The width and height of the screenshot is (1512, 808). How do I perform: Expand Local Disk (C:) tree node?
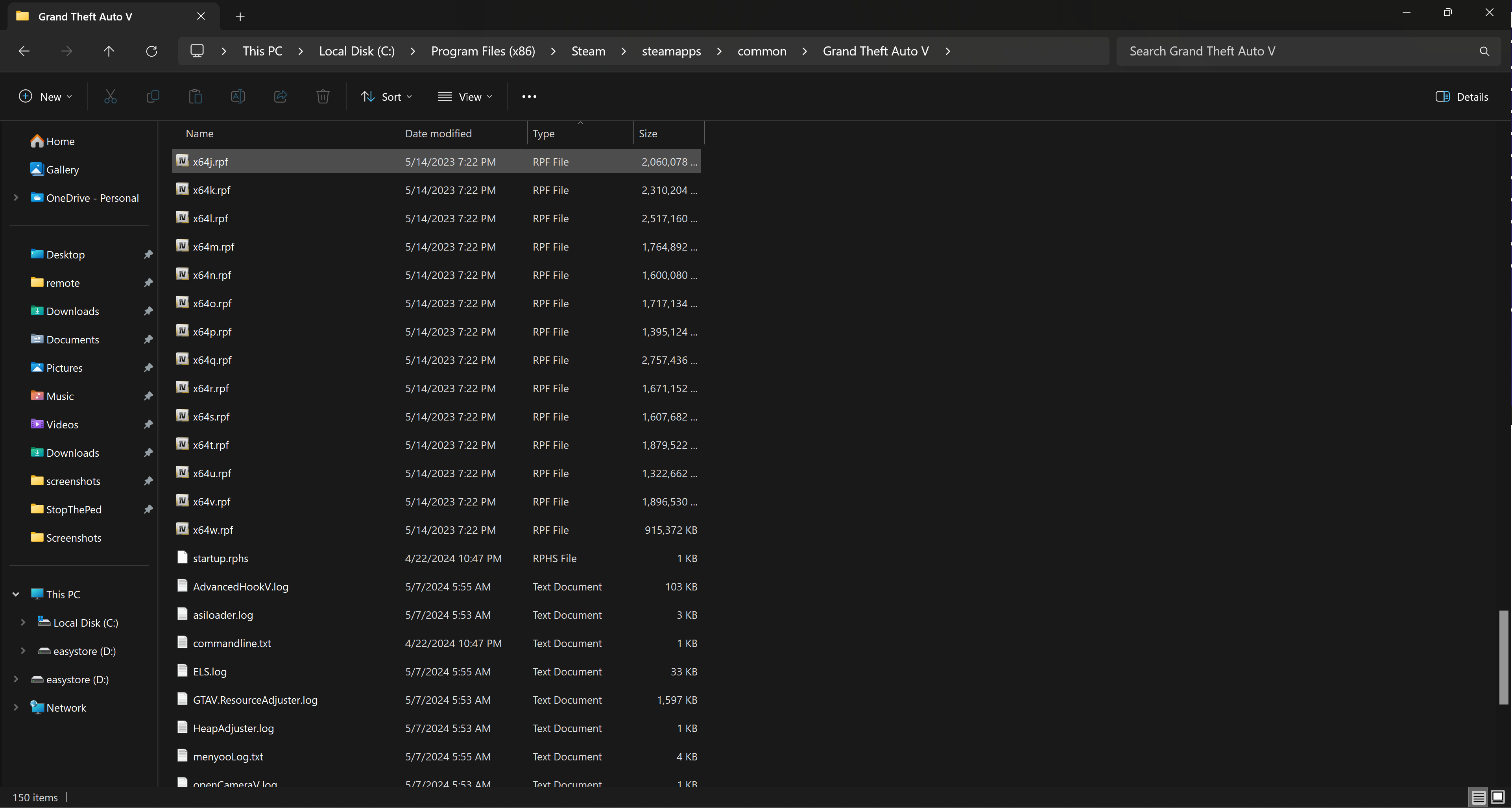(x=23, y=623)
